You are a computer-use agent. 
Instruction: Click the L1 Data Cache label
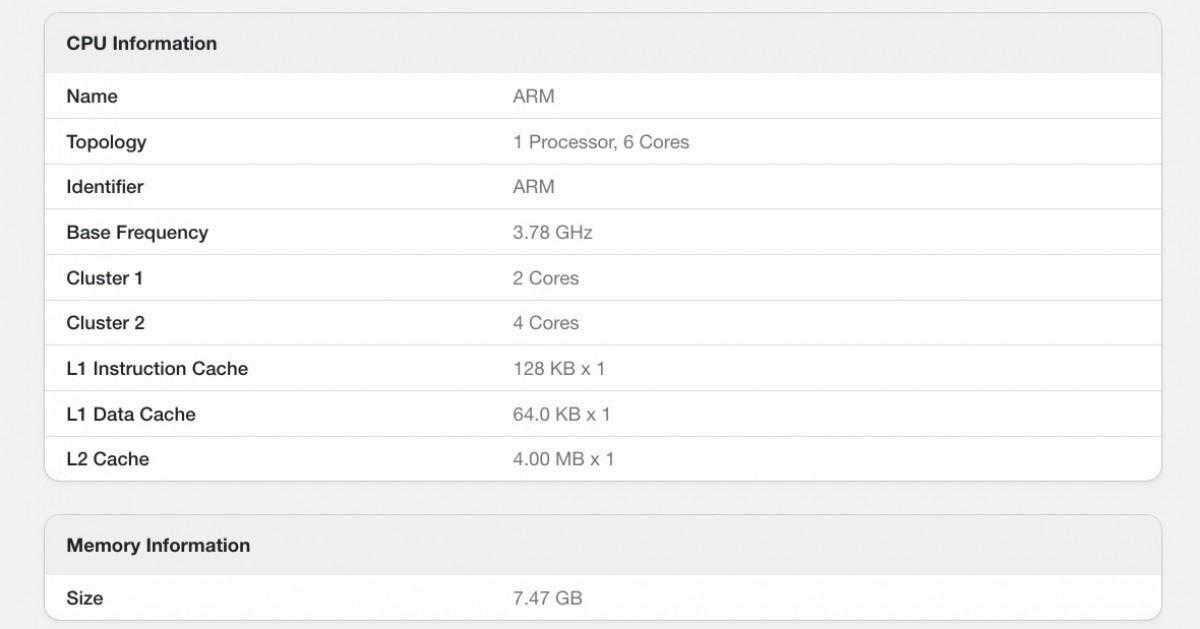coord(131,414)
